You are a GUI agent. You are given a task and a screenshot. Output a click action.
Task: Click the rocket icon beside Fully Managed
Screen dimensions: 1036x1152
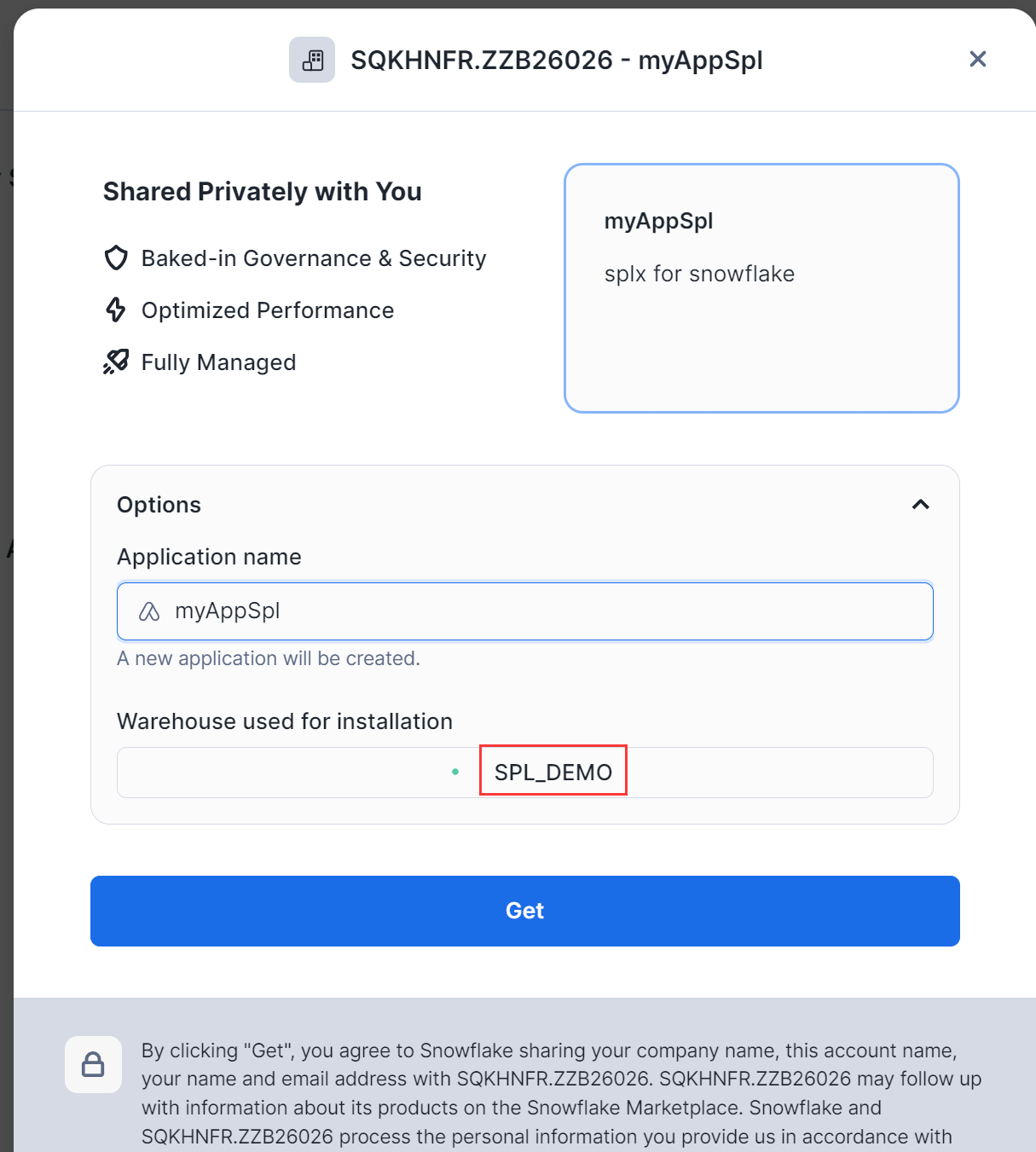(116, 362)
